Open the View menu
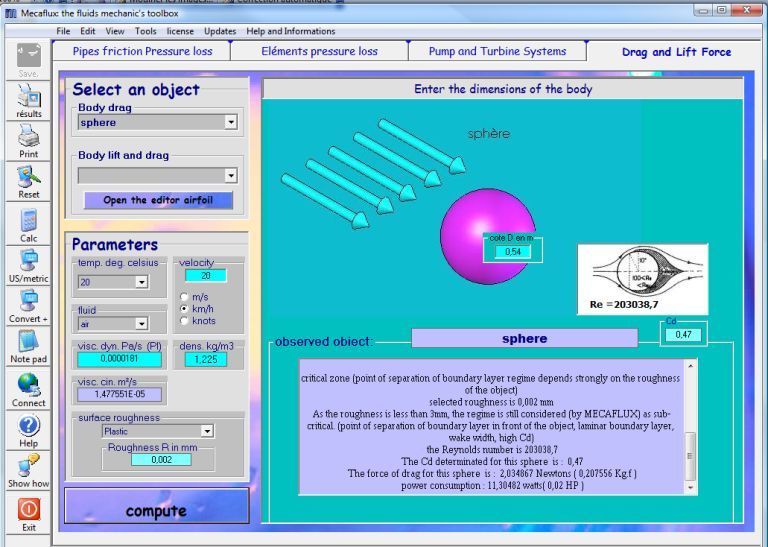 coord(115,31)
